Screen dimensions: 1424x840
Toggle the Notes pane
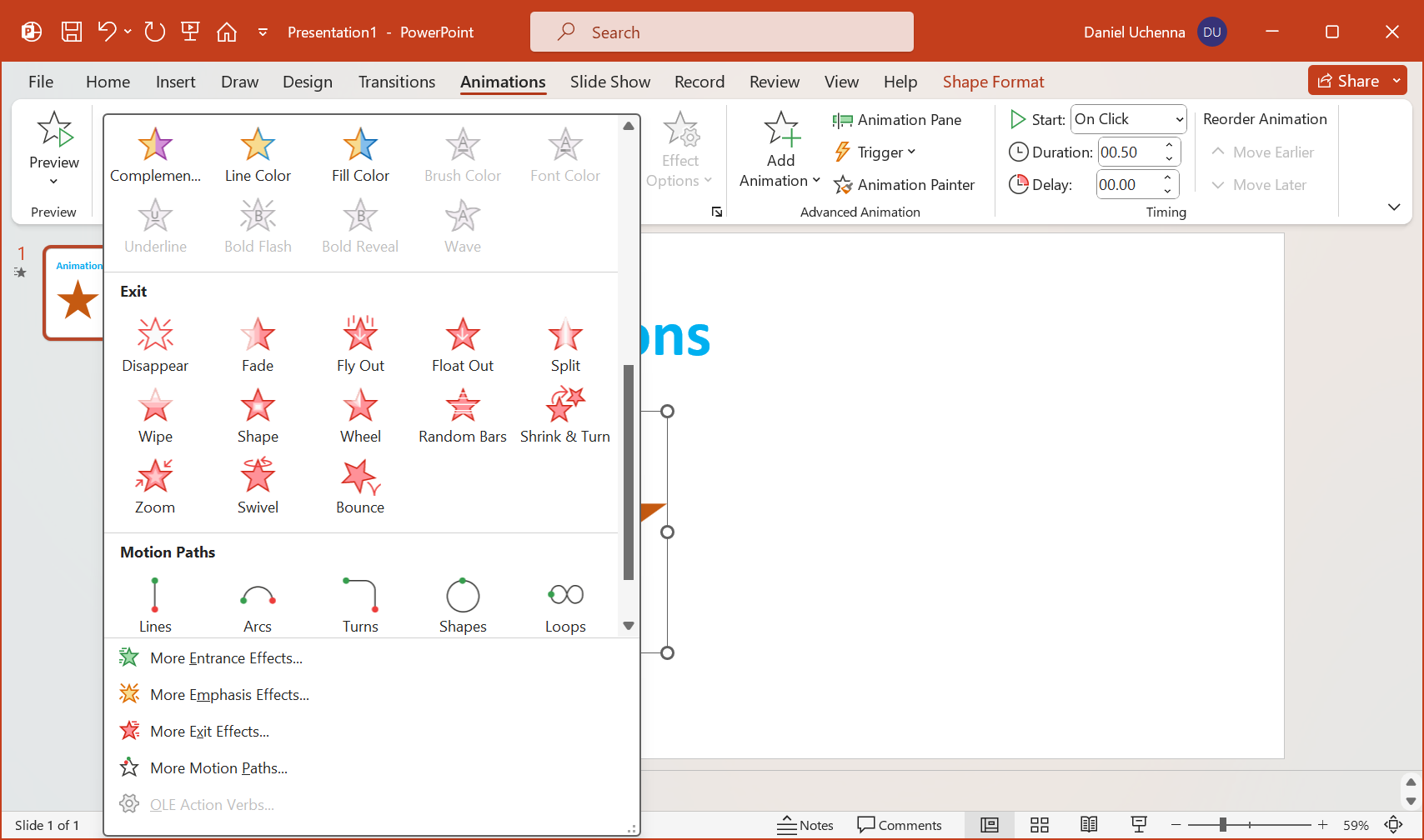[x=805, y=825]
